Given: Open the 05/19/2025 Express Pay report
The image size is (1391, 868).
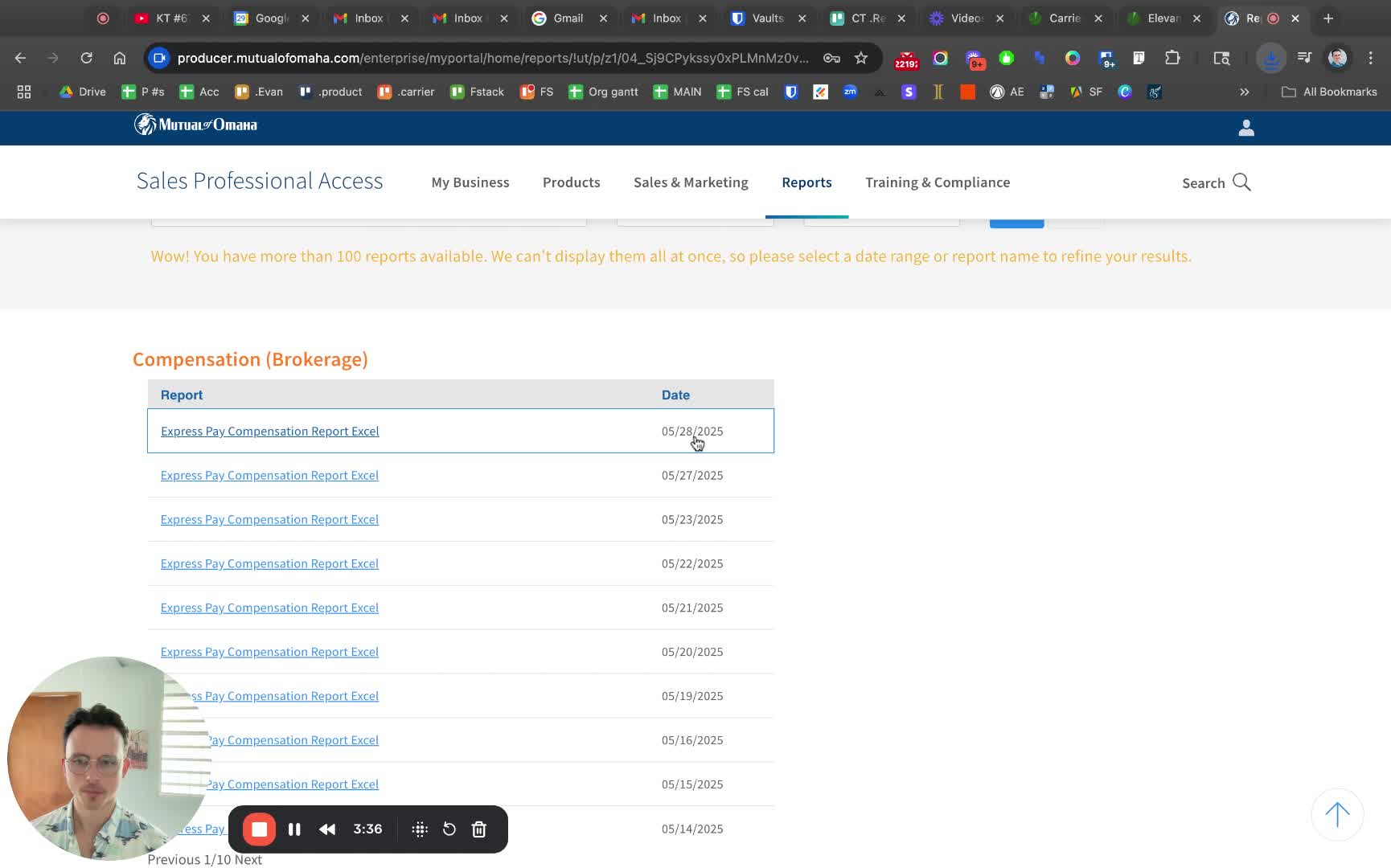Looking at the screenshot, I should point(284,697).
